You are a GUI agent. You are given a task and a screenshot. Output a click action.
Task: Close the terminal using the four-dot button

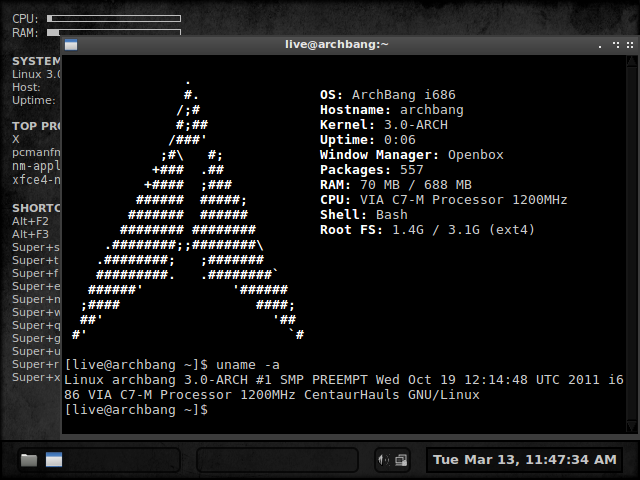630,45
